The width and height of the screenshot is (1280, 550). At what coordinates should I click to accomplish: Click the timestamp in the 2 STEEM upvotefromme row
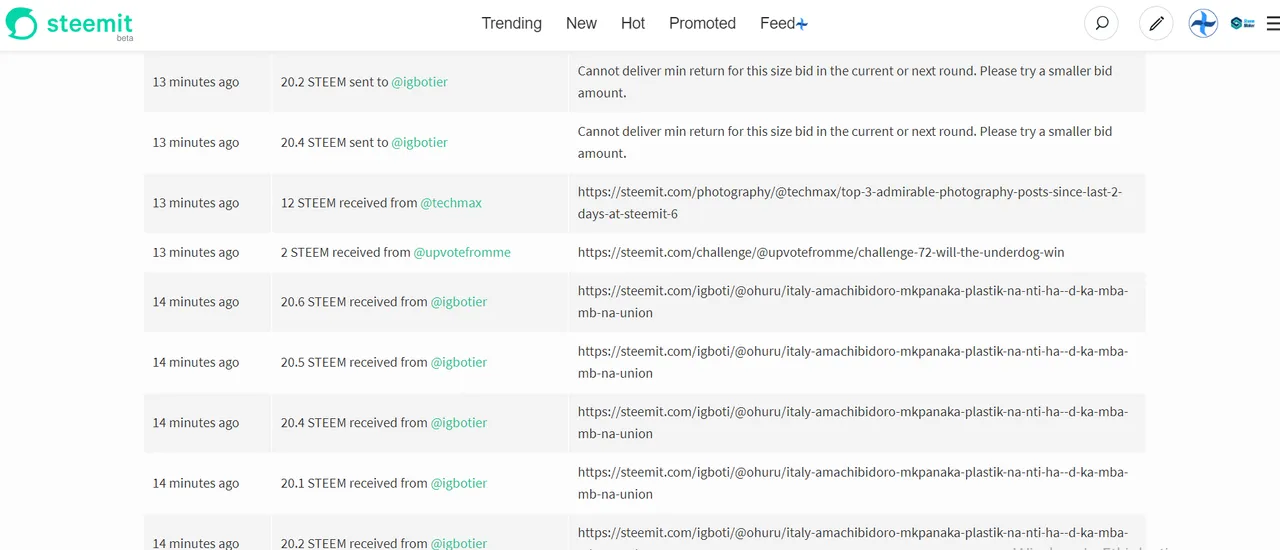click(x=196, y=252)
